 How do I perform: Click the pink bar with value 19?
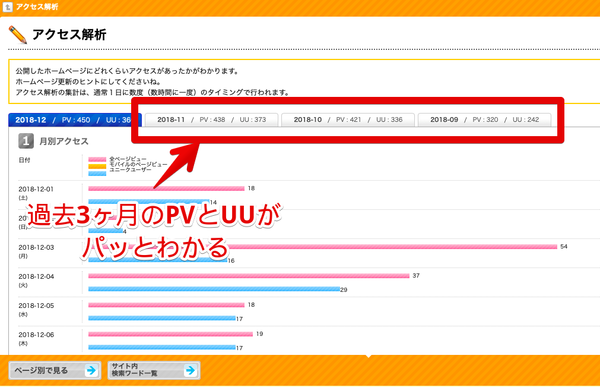pos(171,334)
